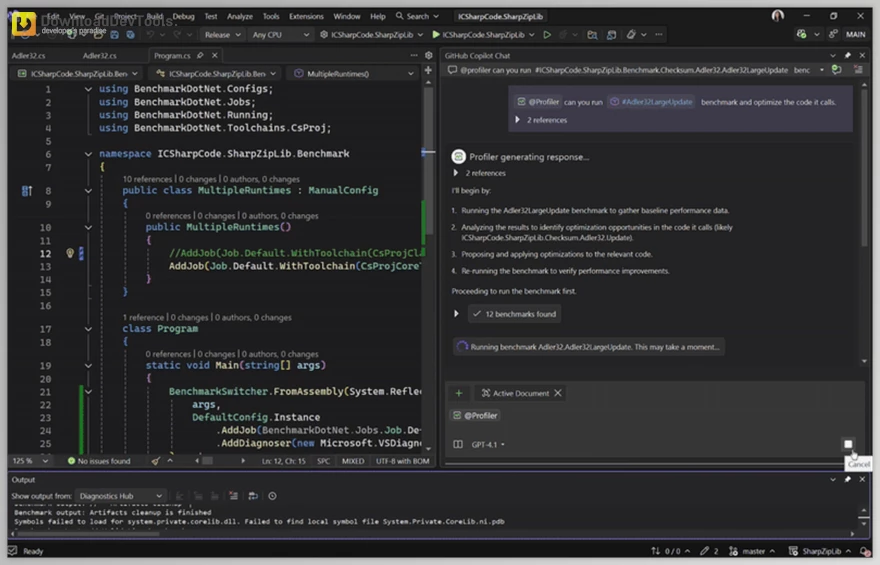Click UTF-8 with BOM encoding indicator
The height and width of the screenshot is (565, 880).
402,461
